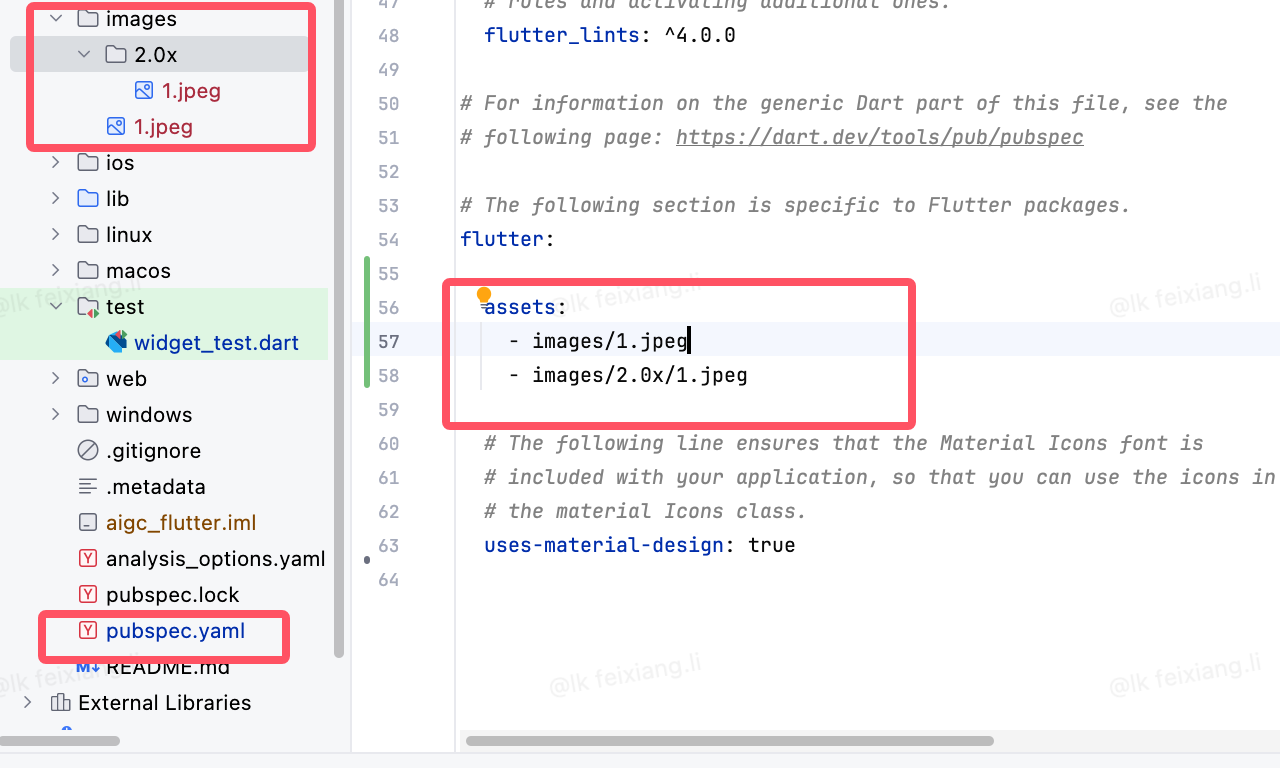Click the project panel vertical scrollbar
Image resolution: width=1280 pixels, height=768 pixels.
tap(339, 330)
